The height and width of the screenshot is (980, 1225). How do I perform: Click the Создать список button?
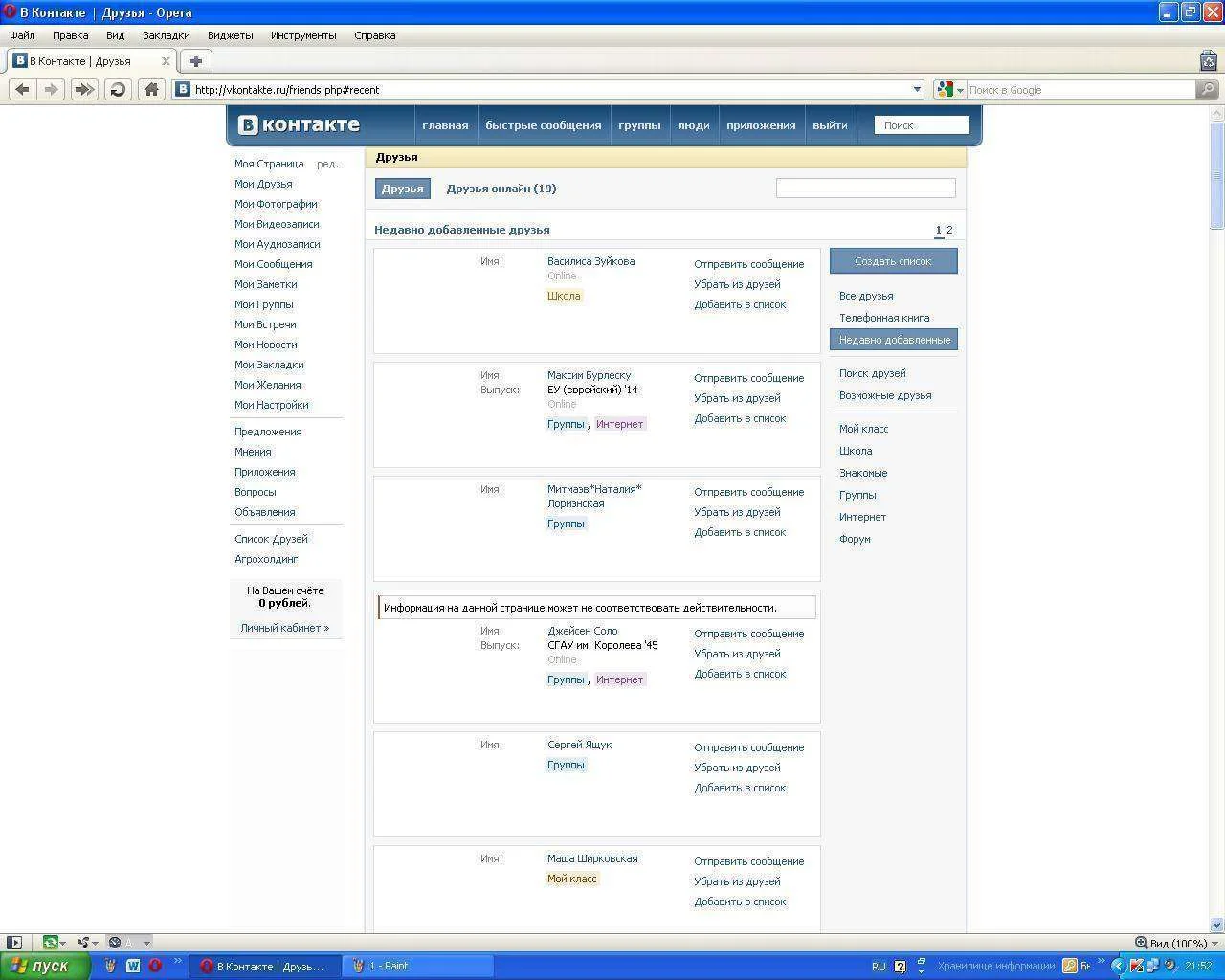[894, 261]
